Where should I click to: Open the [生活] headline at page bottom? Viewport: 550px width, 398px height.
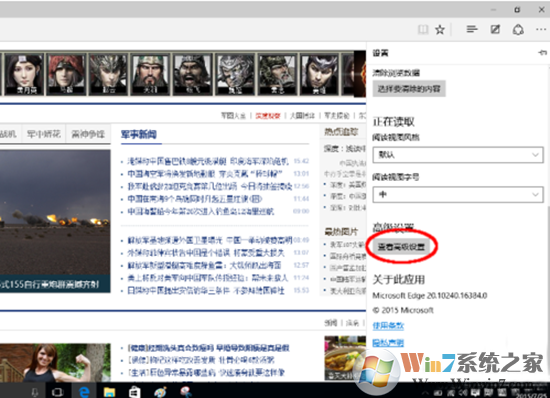[x=206, y=372]
